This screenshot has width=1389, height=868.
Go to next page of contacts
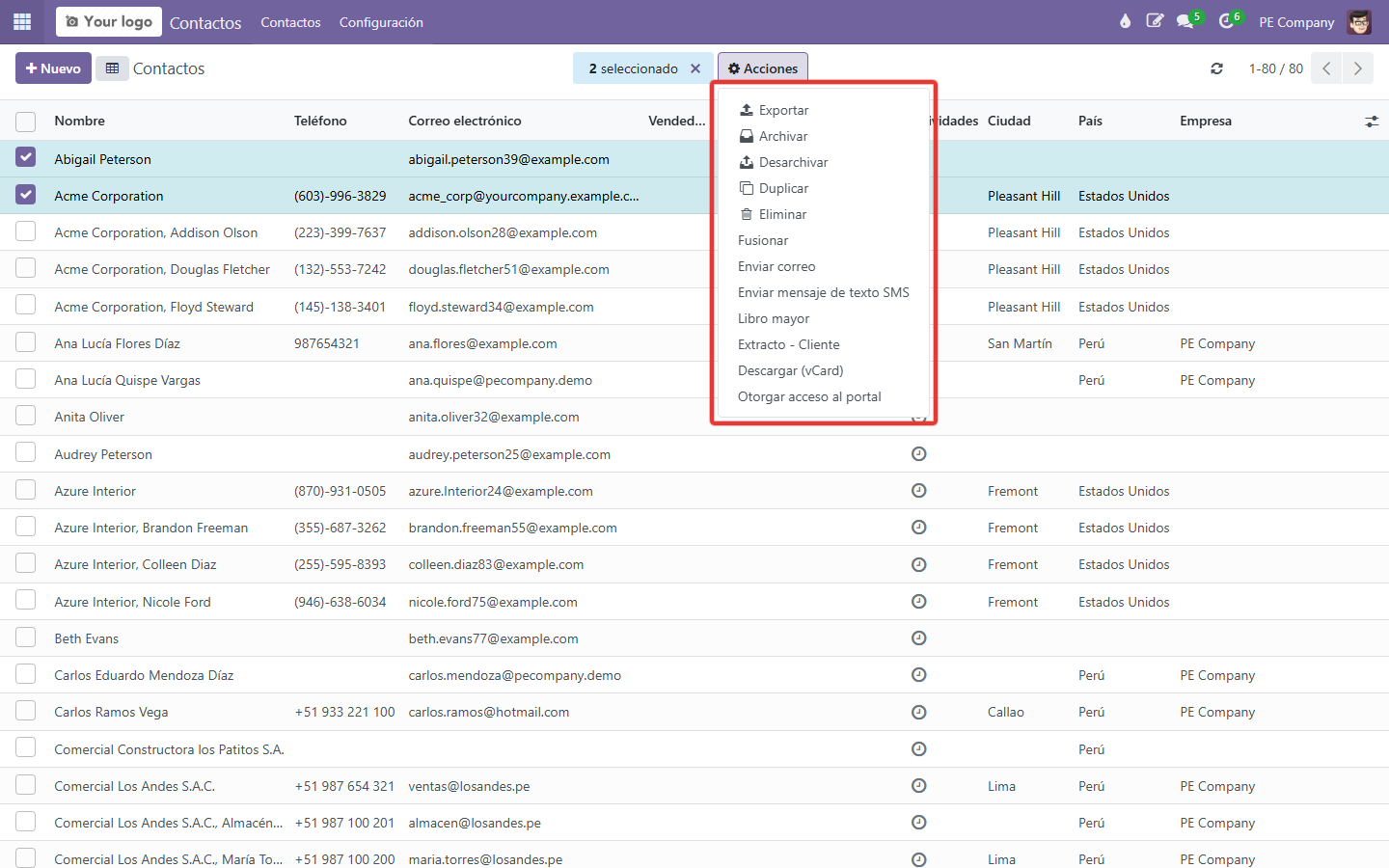[1357, 68]
